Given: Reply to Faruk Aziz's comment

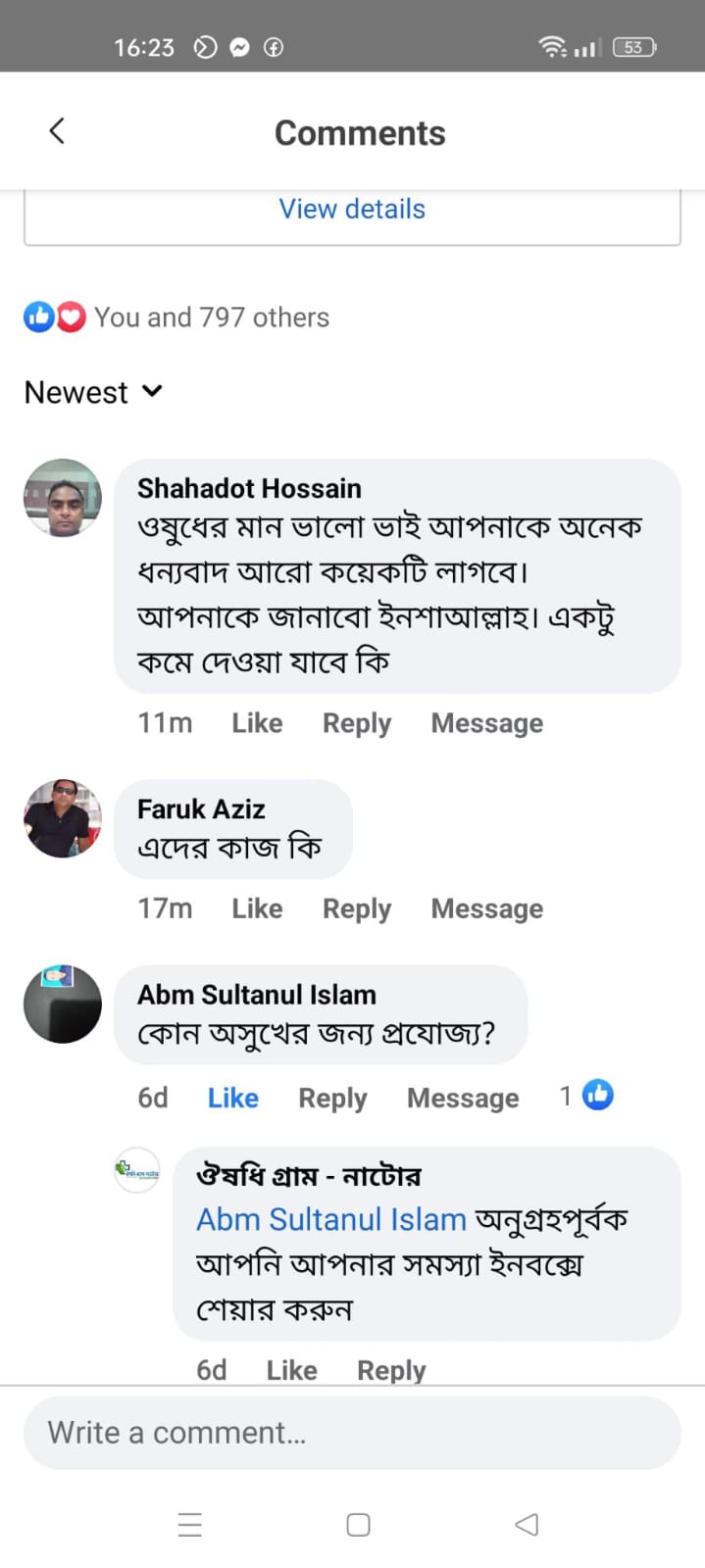Looking at the screenshot, I should (x=357, y=908).
